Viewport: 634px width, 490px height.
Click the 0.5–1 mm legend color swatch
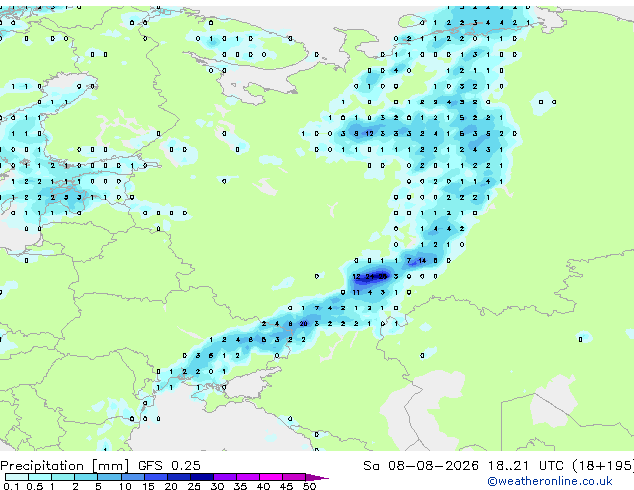tap(40, 477)
